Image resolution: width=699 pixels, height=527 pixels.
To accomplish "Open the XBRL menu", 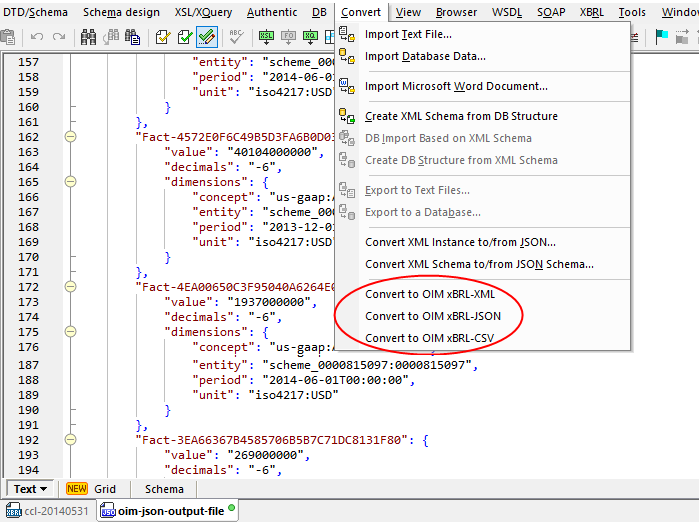I will click(593, 12).
